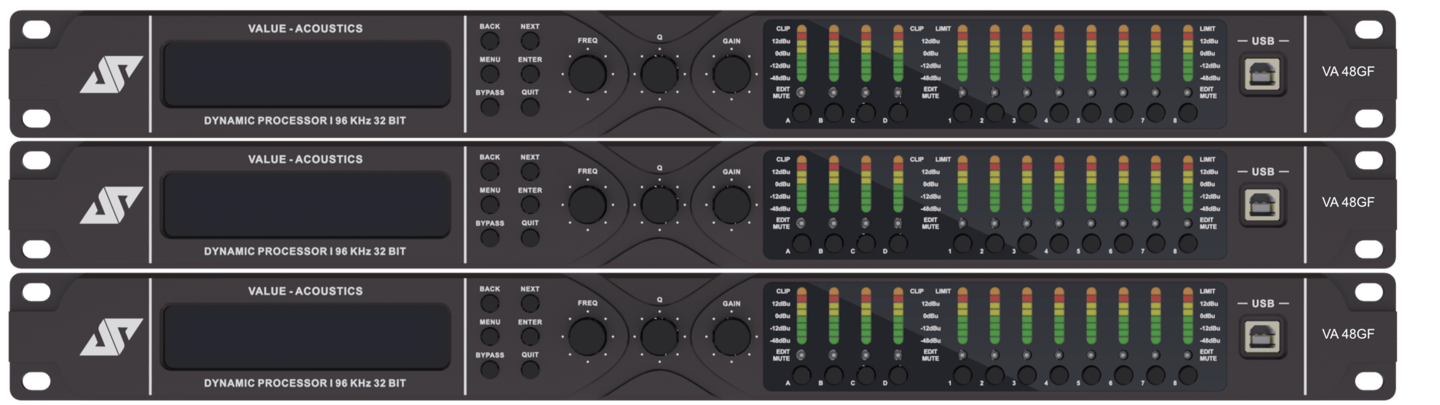
Task: Click the FREQ knob on the top unit
Action: click(588, 74)
